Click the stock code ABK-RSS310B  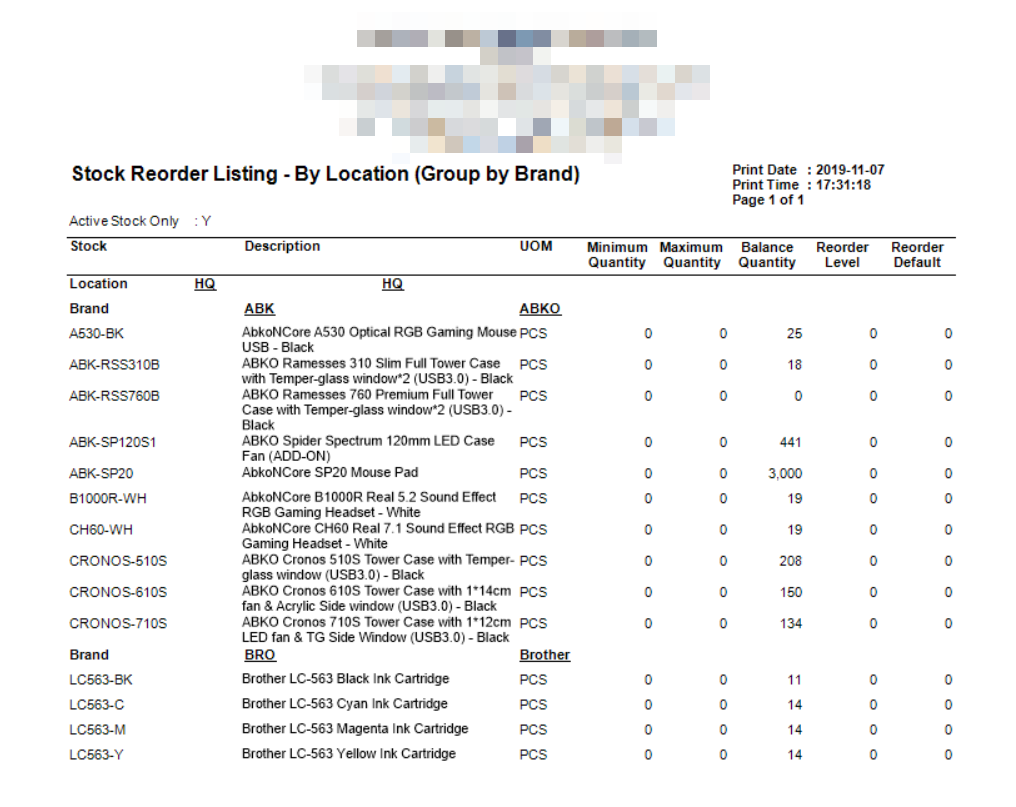click(x=114, y=365)
